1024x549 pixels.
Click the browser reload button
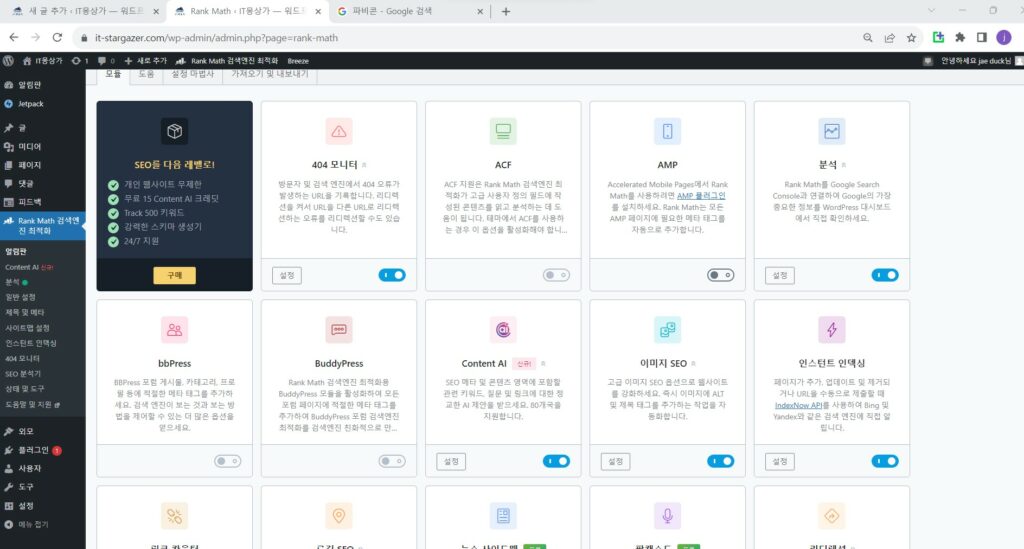click(x=57, y=38)
